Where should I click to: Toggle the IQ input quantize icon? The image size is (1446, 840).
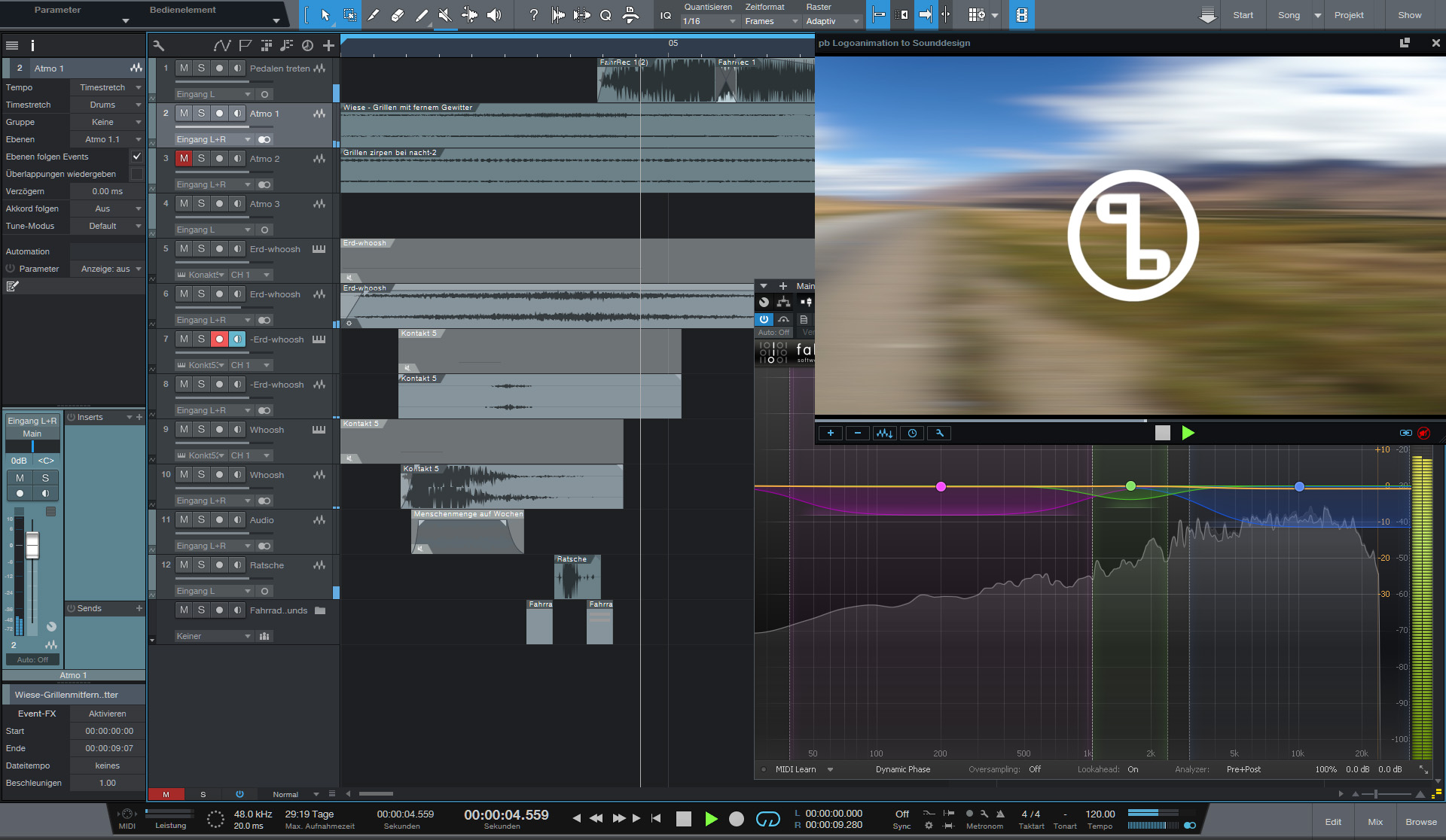pyautogui.click(x=666, y=15)
